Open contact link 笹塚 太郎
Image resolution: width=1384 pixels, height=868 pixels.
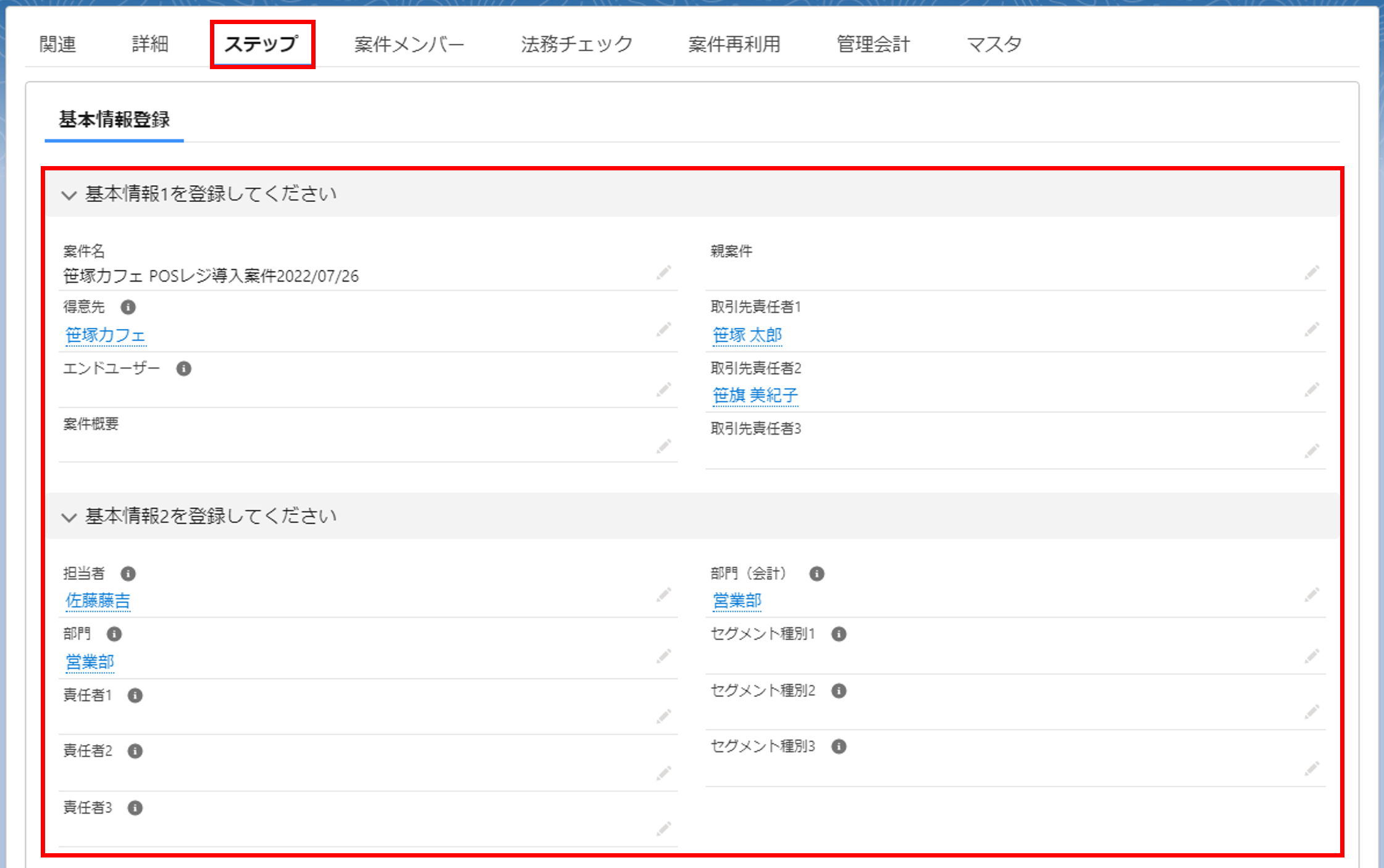coord(747,335)
